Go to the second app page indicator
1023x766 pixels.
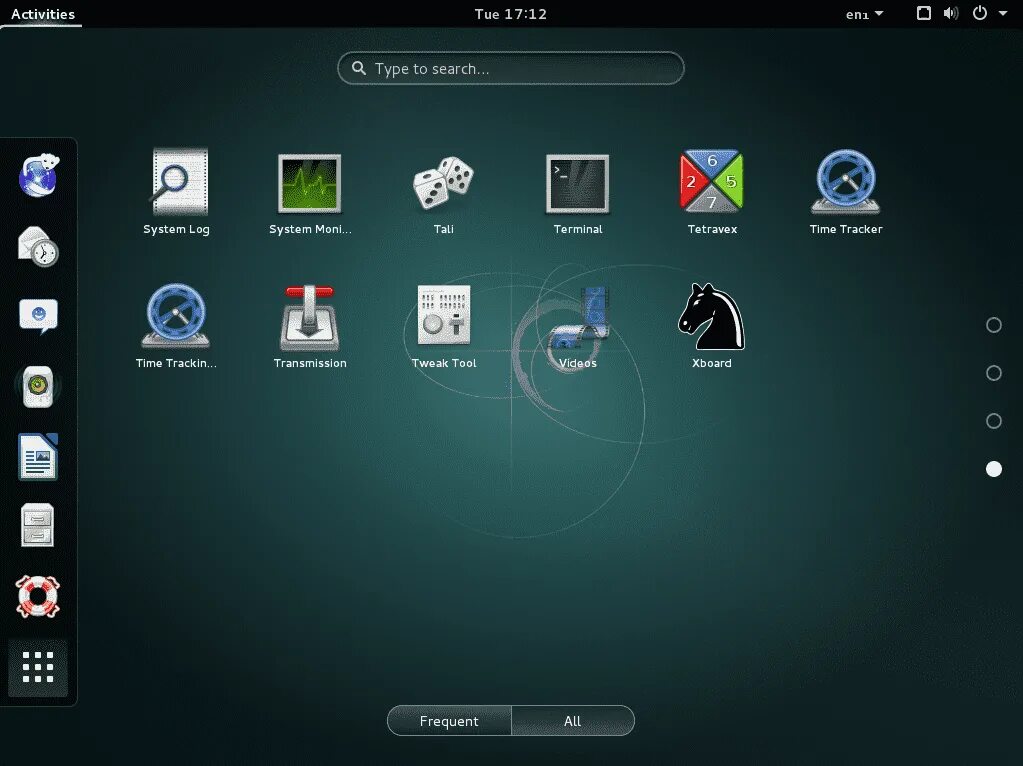[x=994, y=373]
